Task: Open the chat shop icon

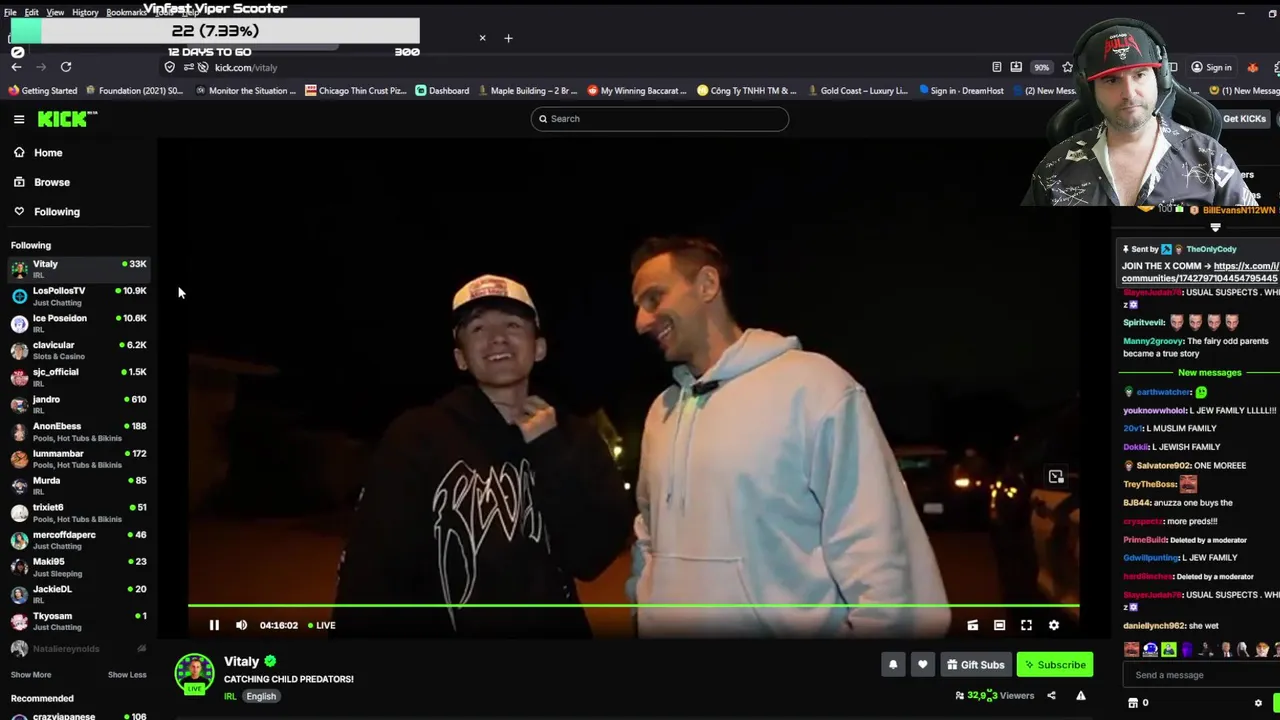Action: (x=1132, y=703)
